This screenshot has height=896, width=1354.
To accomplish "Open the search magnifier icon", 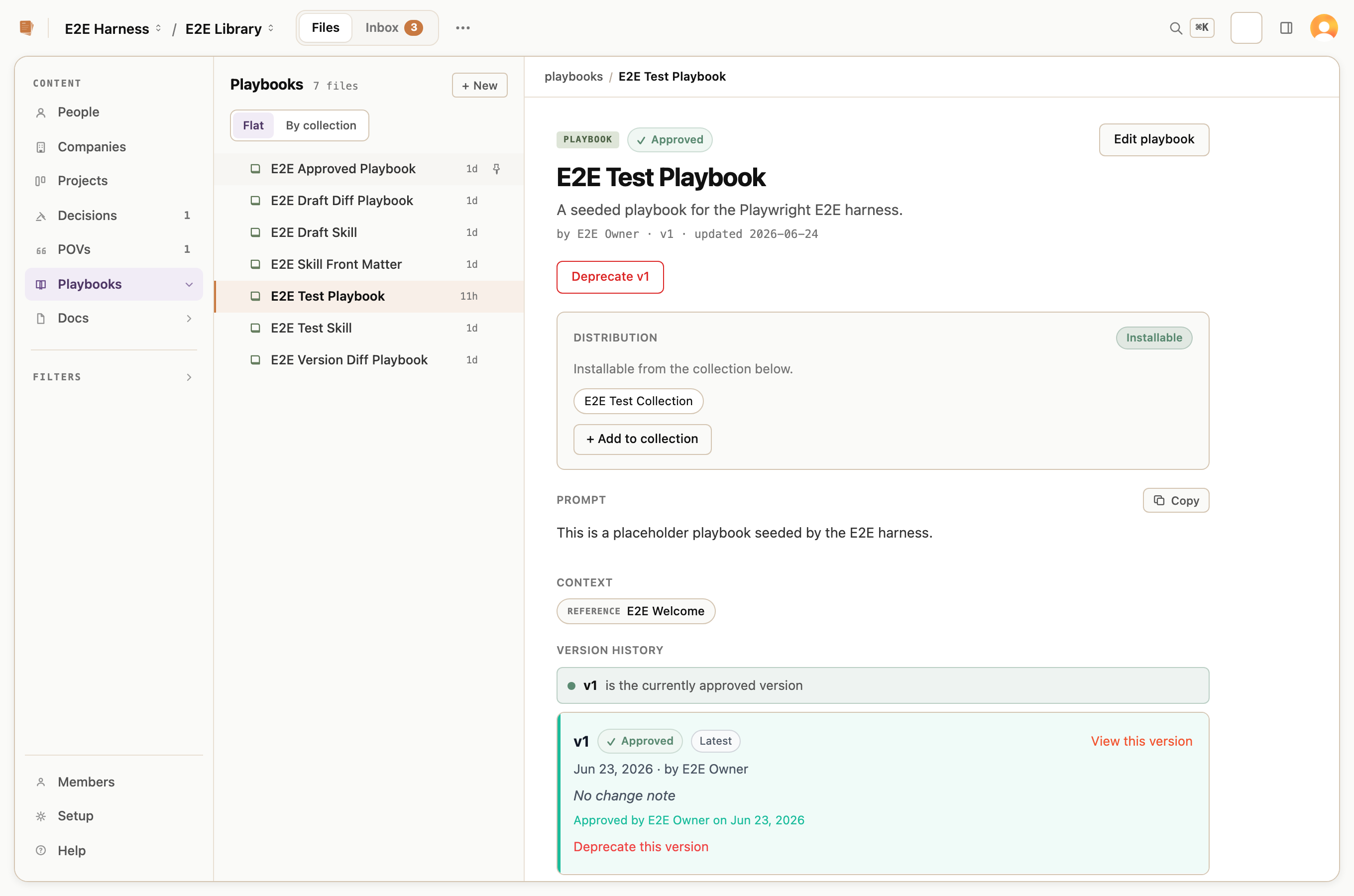I will (x=1175, y=28).
